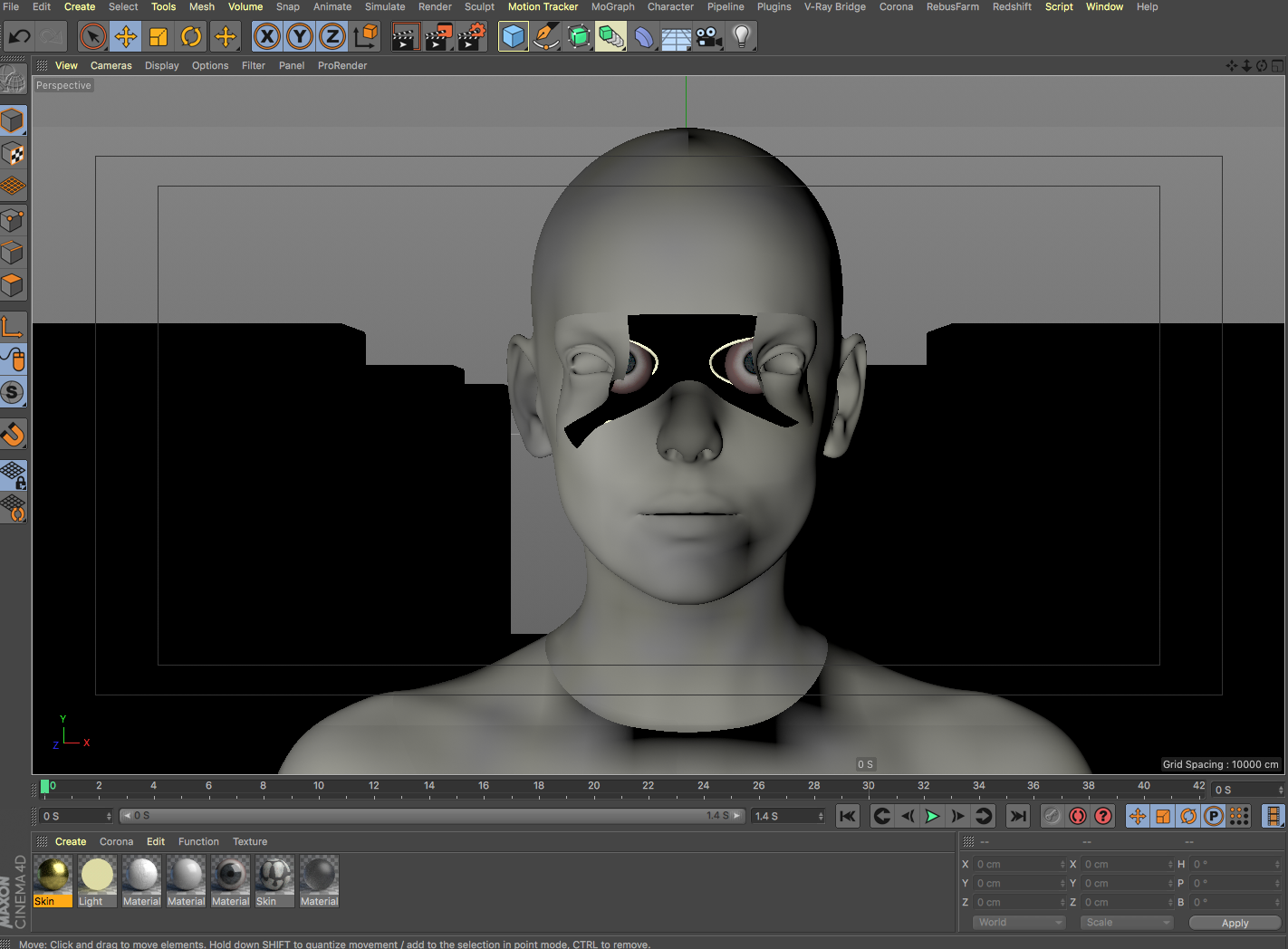This screenshot has height=949, width=1288.
Task: Open the Scale mode dropdown
Action: 1127,922
